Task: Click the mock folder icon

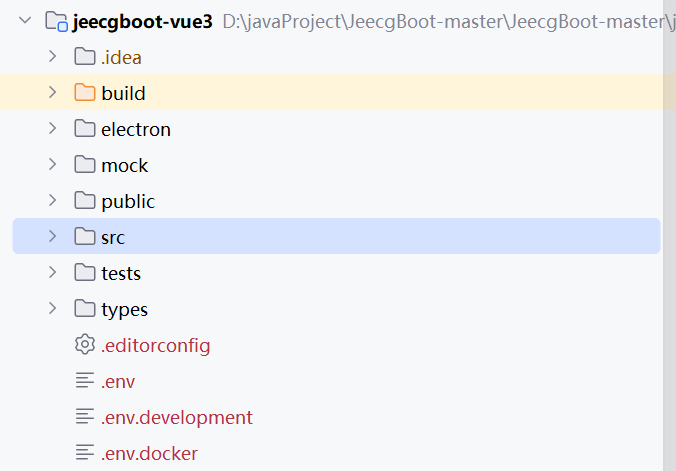Action: pyautogui.click(x=84, y=165)
